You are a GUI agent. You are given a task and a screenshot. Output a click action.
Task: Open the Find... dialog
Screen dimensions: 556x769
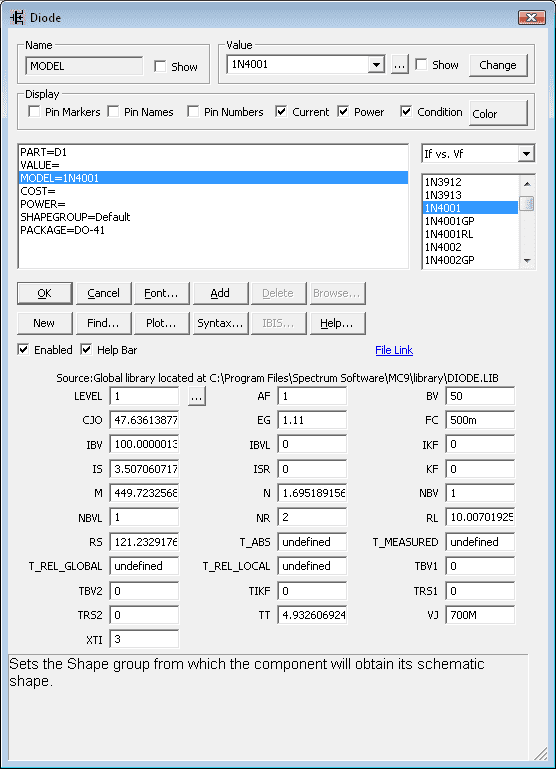click(103, 323)
